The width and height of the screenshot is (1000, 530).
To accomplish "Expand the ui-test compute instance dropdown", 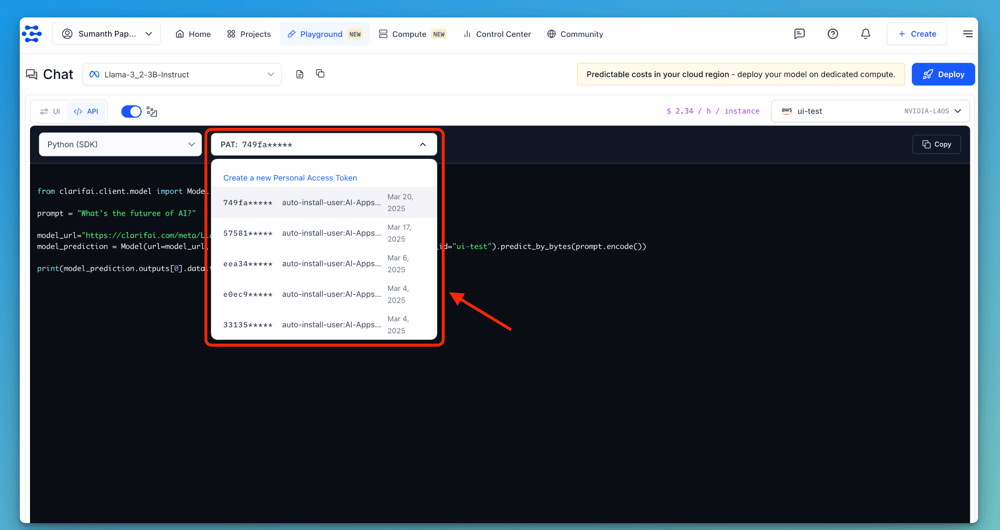I will coord(870,111).
